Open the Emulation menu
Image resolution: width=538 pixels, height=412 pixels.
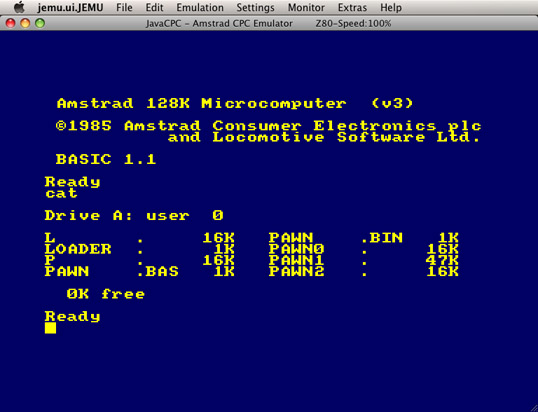(200, 7)
